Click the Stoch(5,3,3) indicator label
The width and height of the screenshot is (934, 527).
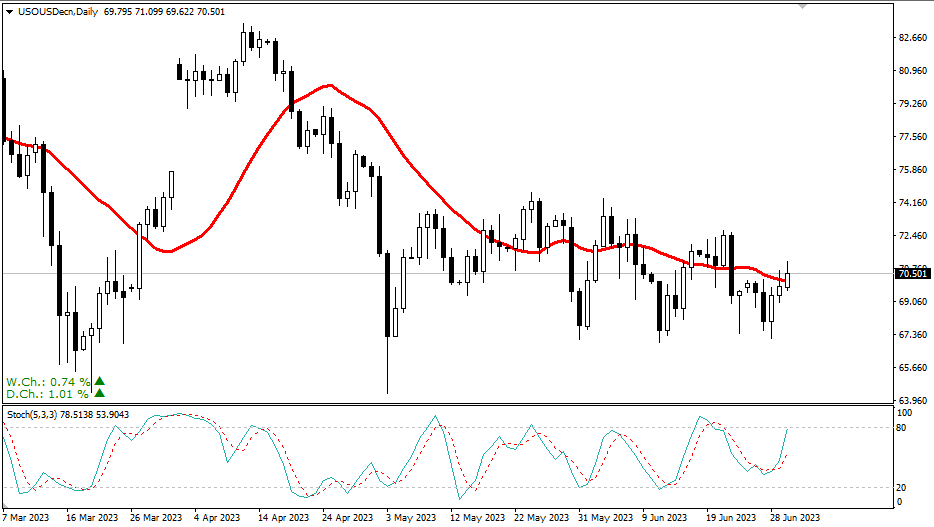pyautogui.click(x=32, y=414)
